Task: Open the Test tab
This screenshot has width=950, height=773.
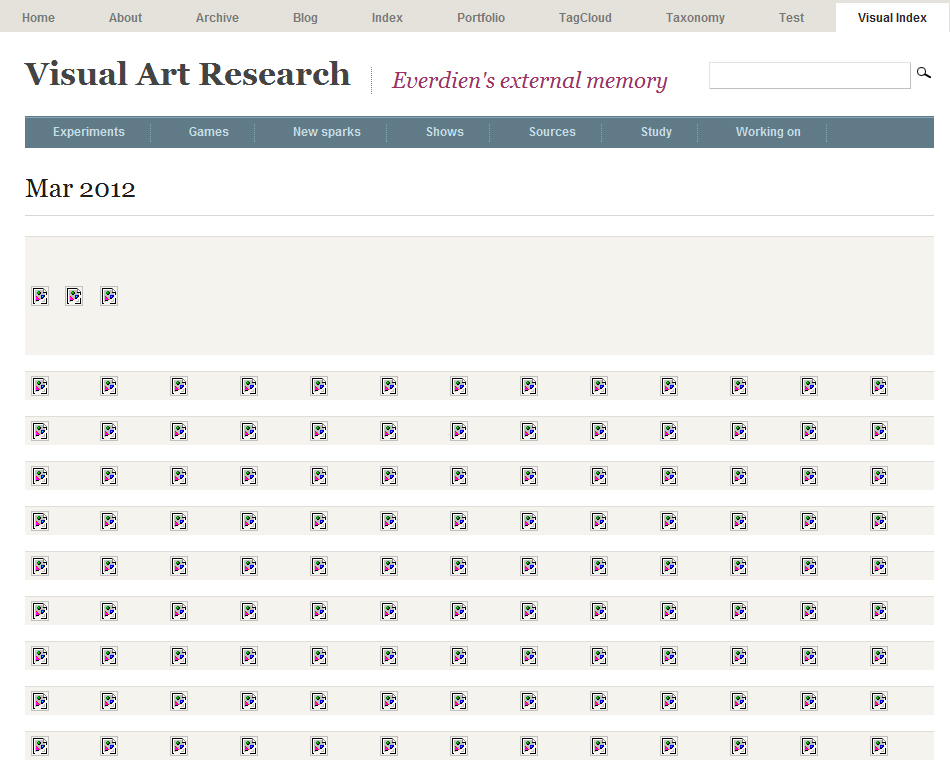Action: click(x=791, y=18)
